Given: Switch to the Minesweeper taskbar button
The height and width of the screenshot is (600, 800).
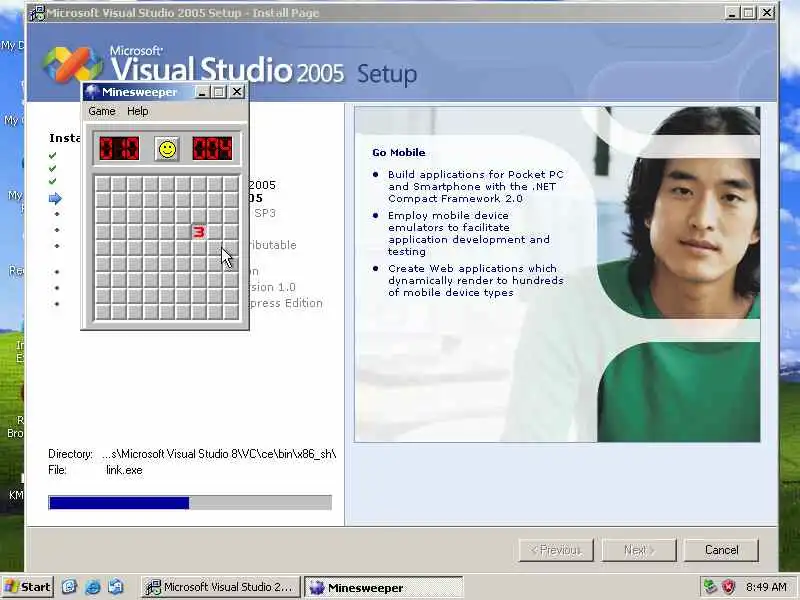Looking at the screenshot, I should (383, 588).
